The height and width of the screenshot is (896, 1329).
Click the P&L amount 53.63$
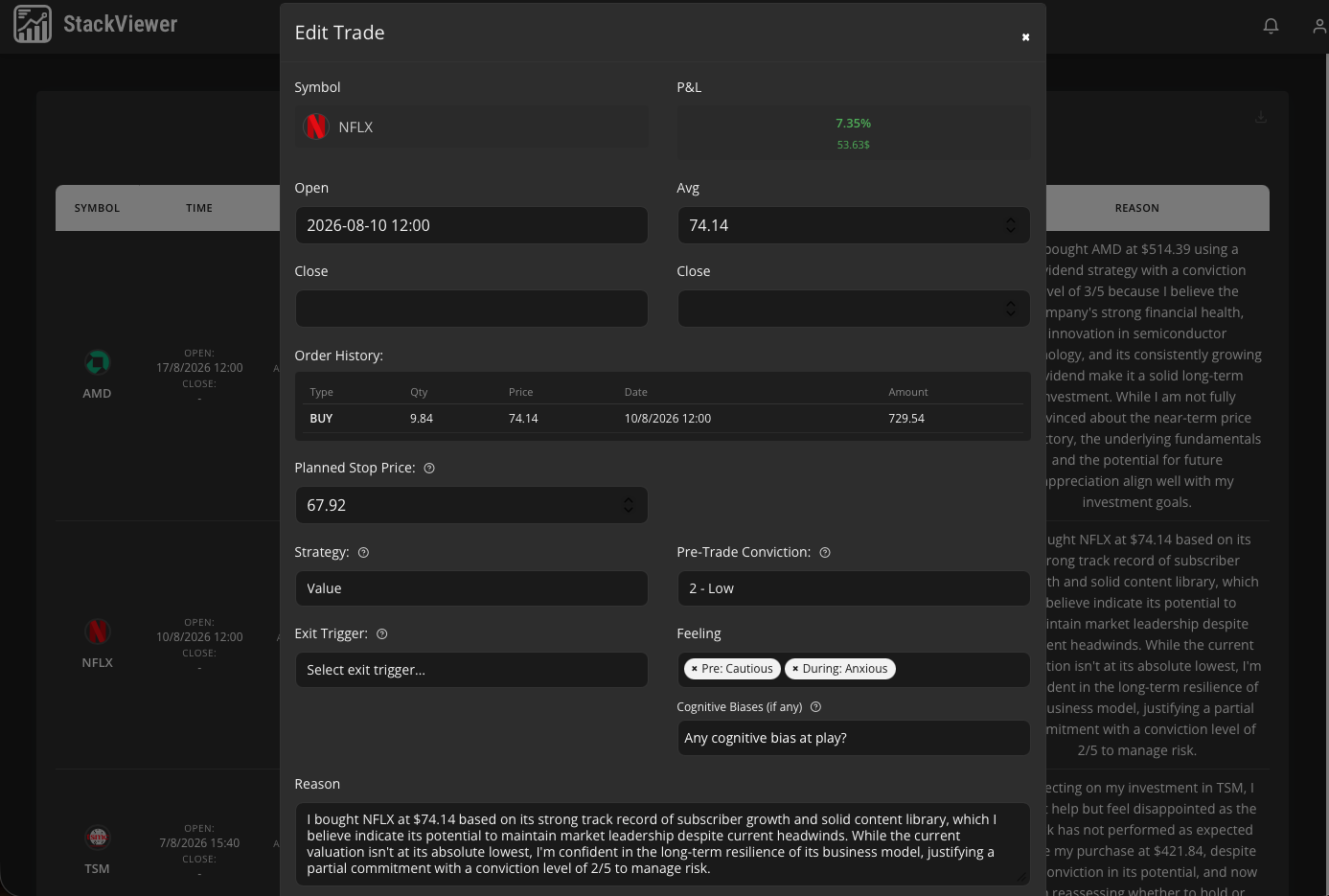853,145
